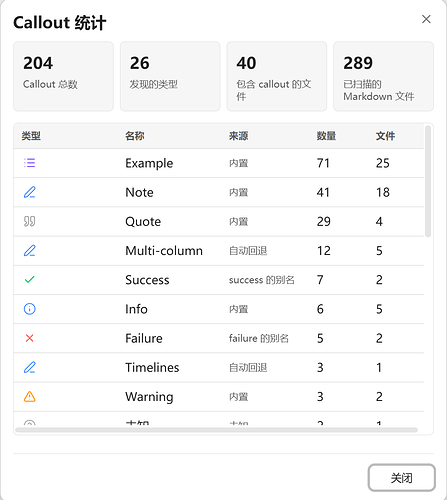Select the 26 发现的类型 card

tap(170, 76)
